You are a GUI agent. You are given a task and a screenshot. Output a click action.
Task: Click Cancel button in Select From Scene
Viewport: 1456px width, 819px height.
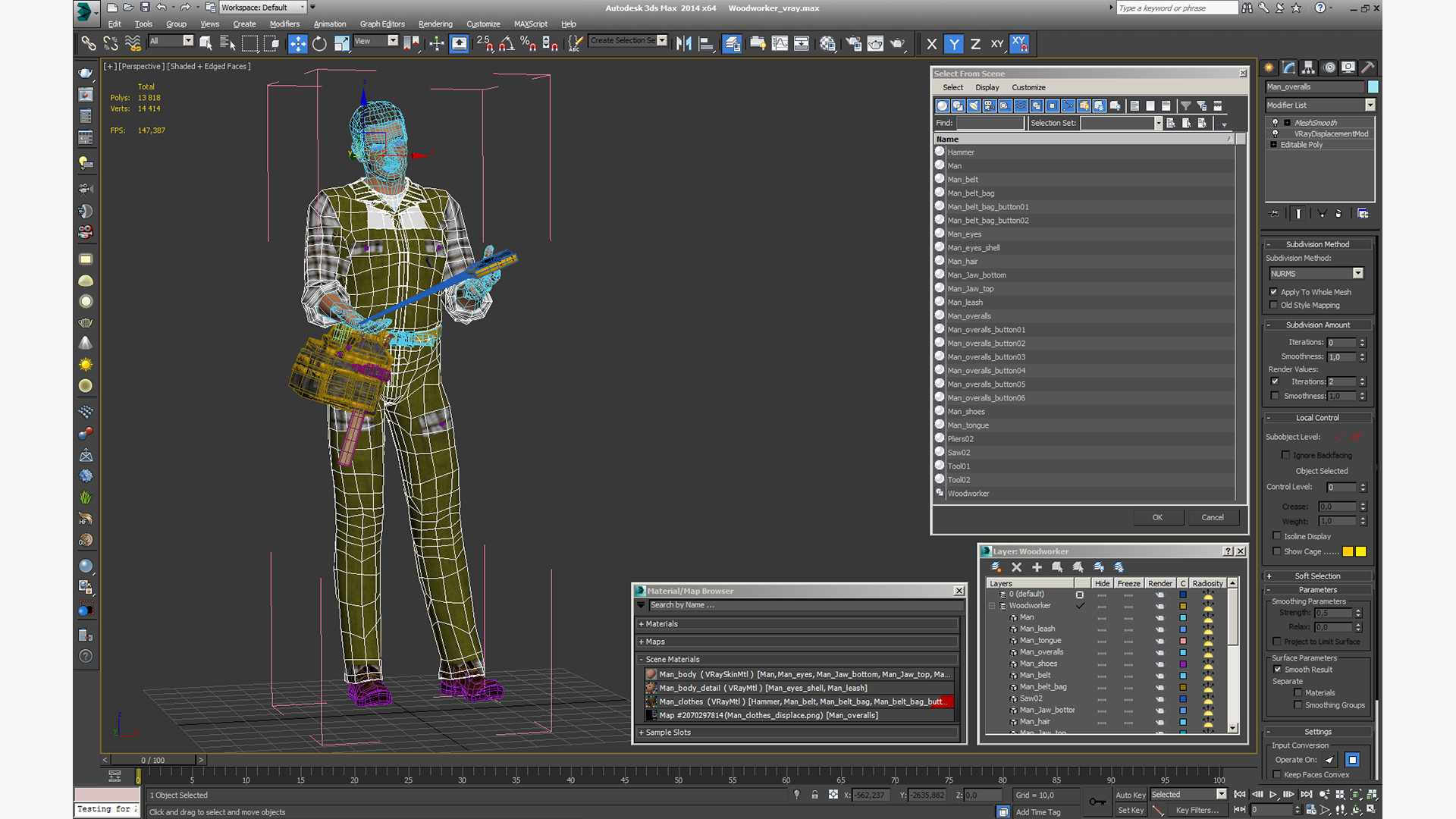click(x=1213, y=517)
